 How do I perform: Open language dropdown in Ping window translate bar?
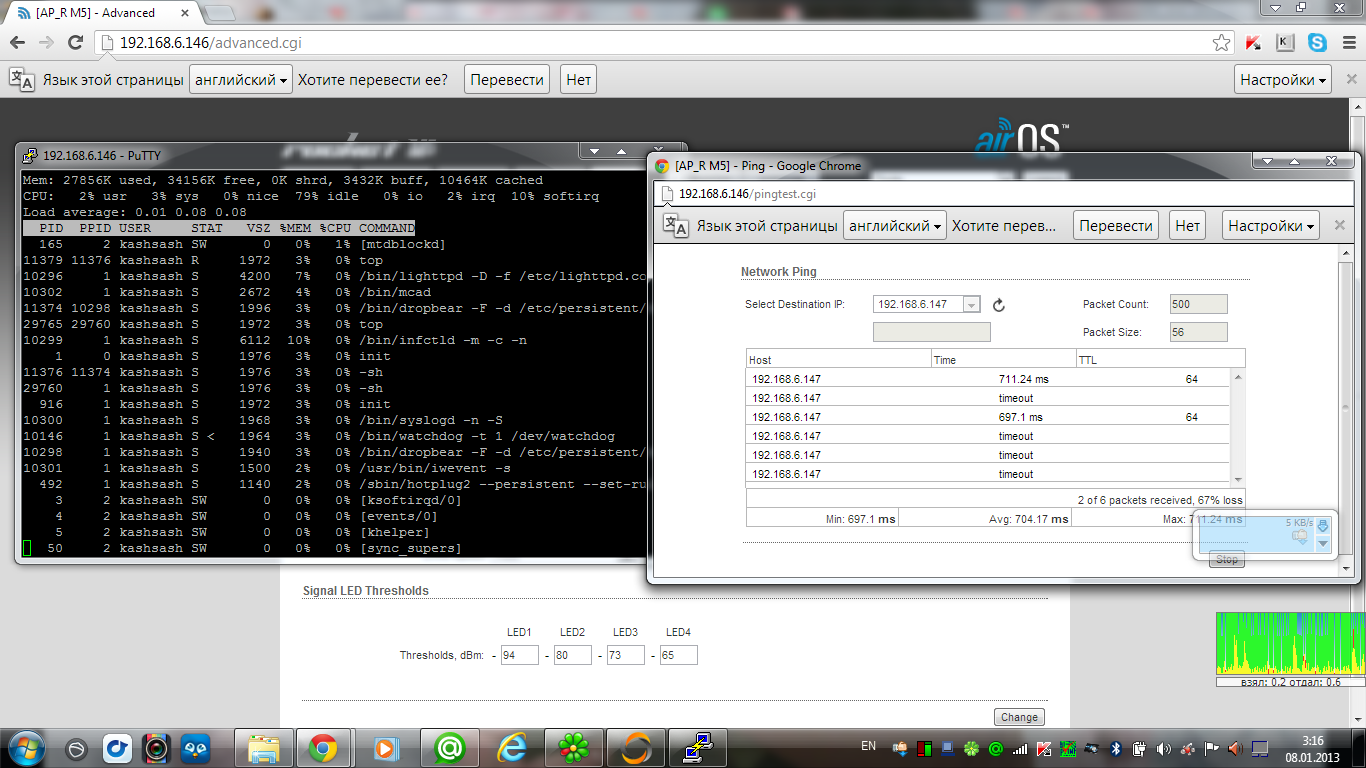tap(894, 226)
